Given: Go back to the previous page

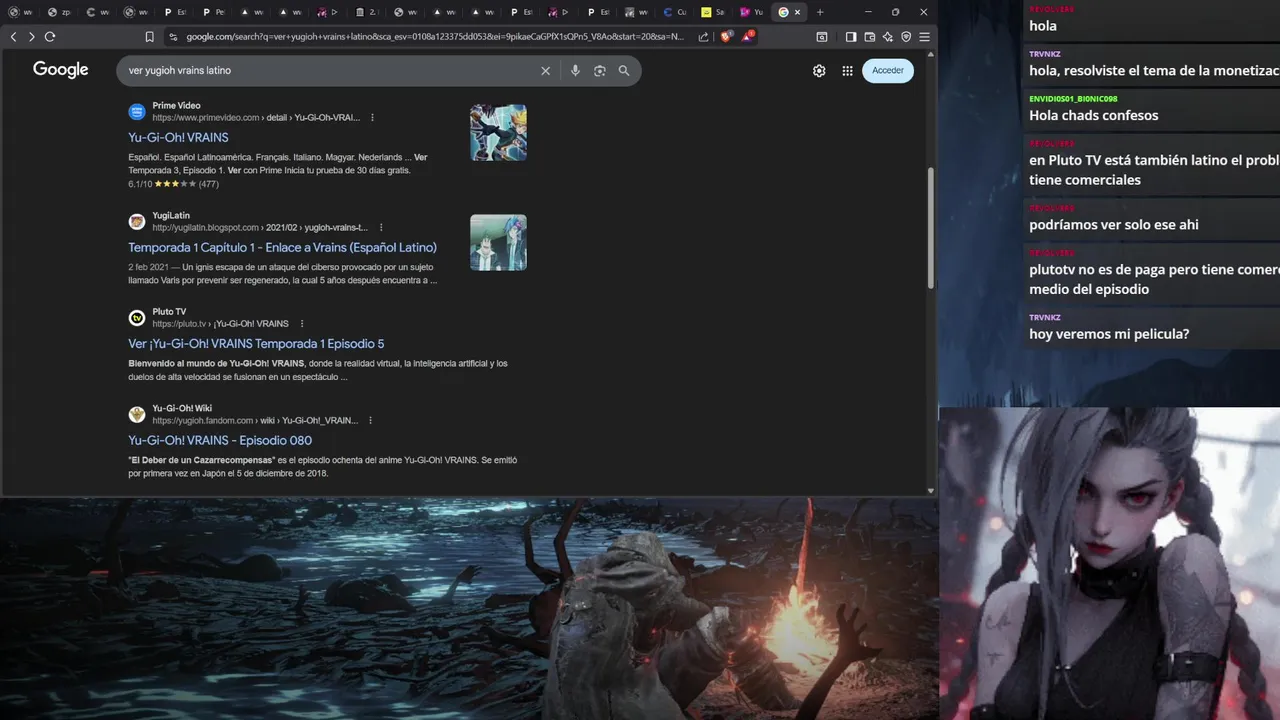Looking at the screenshot, I should (13, 37).
